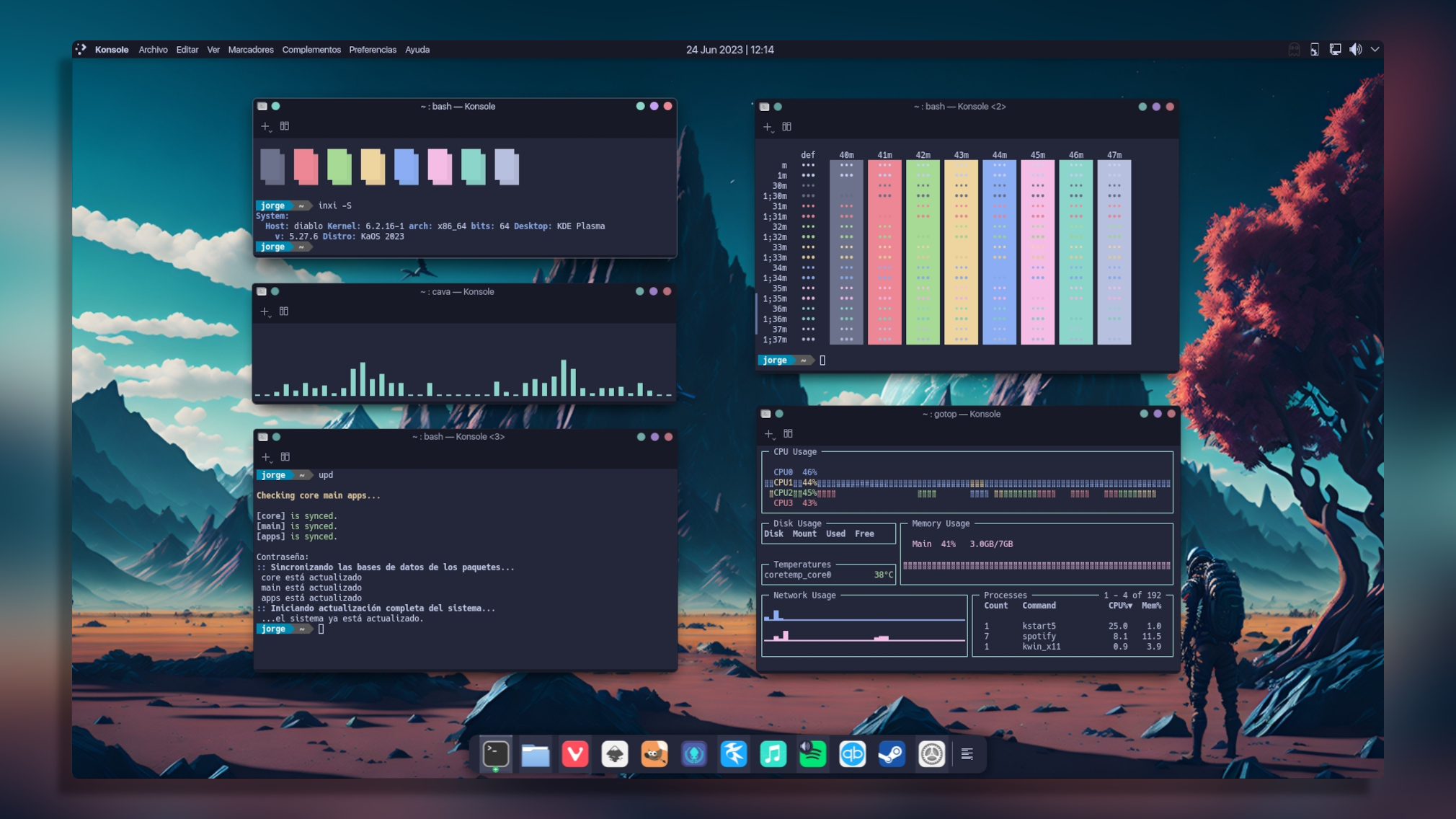Image resolution: width=1456 pixels, height=819 pixels.
Task: Click the green color block in bash — Konsole
Action: [339, 167]
